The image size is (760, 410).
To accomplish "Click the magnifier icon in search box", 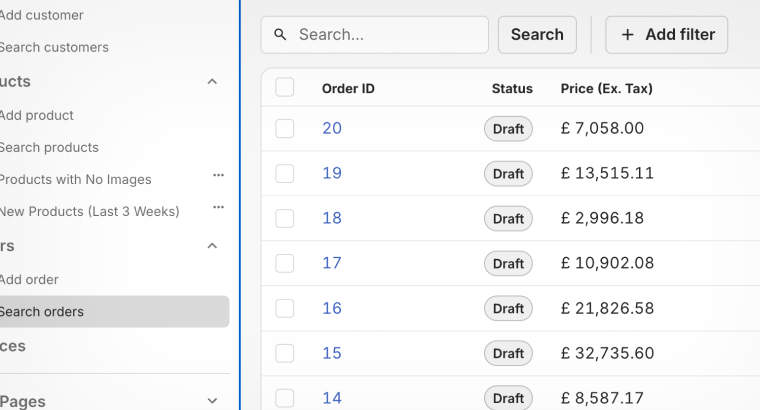I will (x=281, y=35).
